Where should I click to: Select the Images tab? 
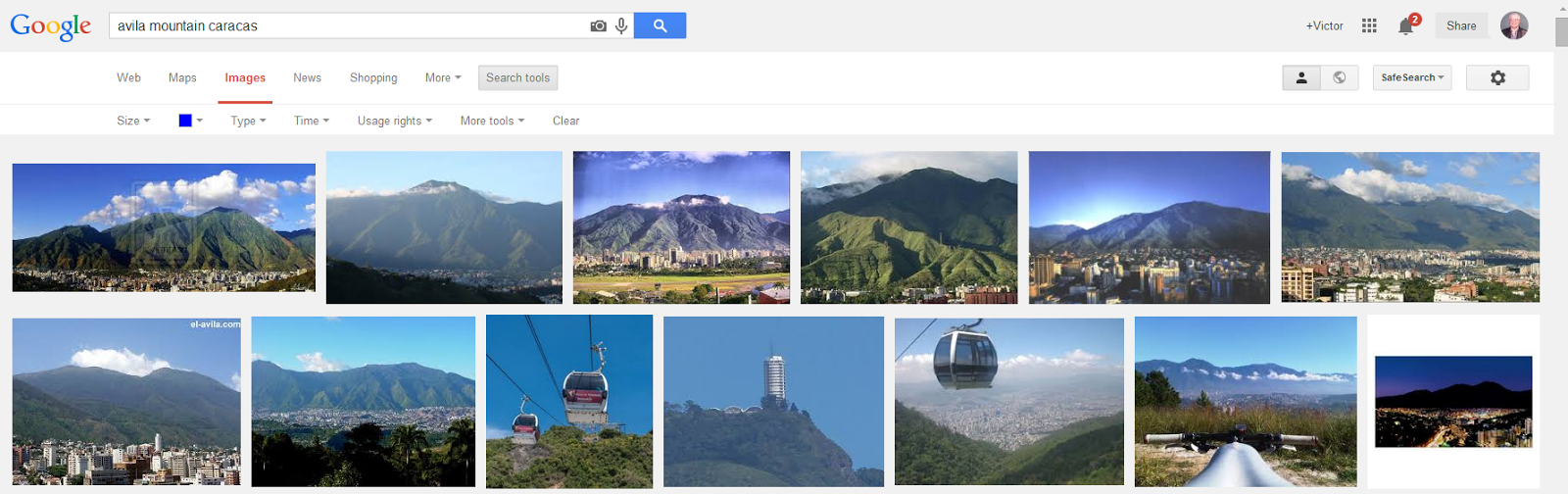[245, 77]
